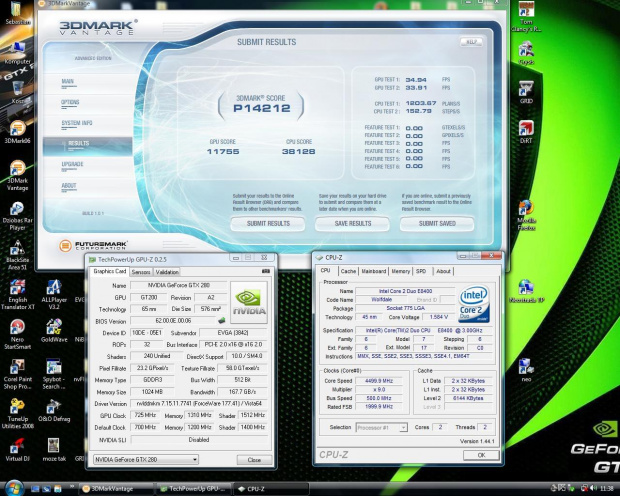Open SYSTEM INFO in 3DMark Vantage
This screenshot has width=620, height=496.
coord(77,123)
